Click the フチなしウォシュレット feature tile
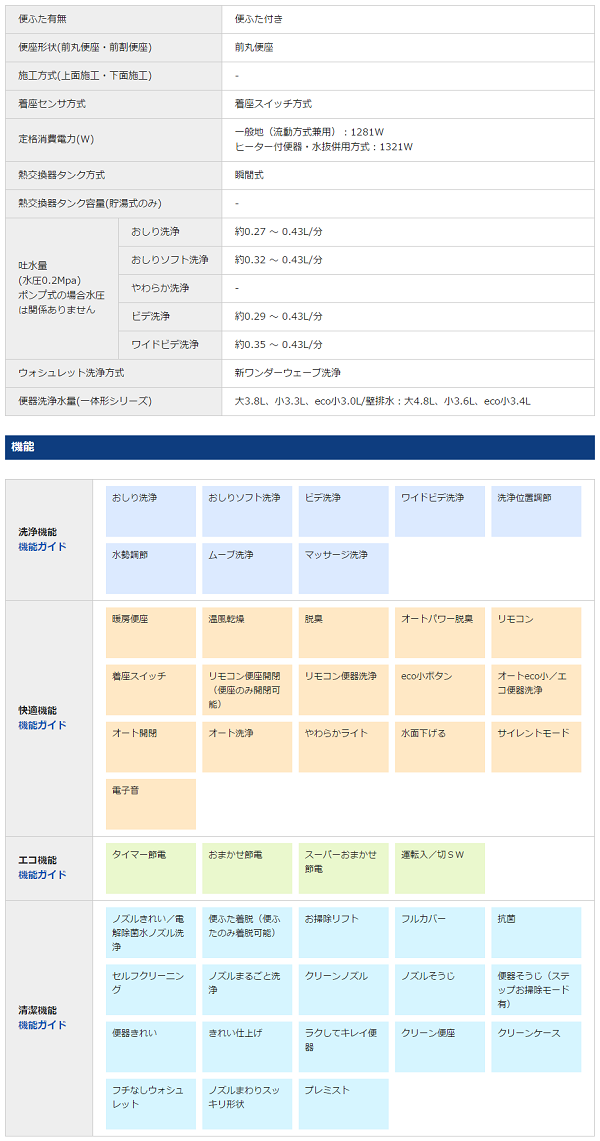This screenshot has height=1141, width=600. 151,1104
